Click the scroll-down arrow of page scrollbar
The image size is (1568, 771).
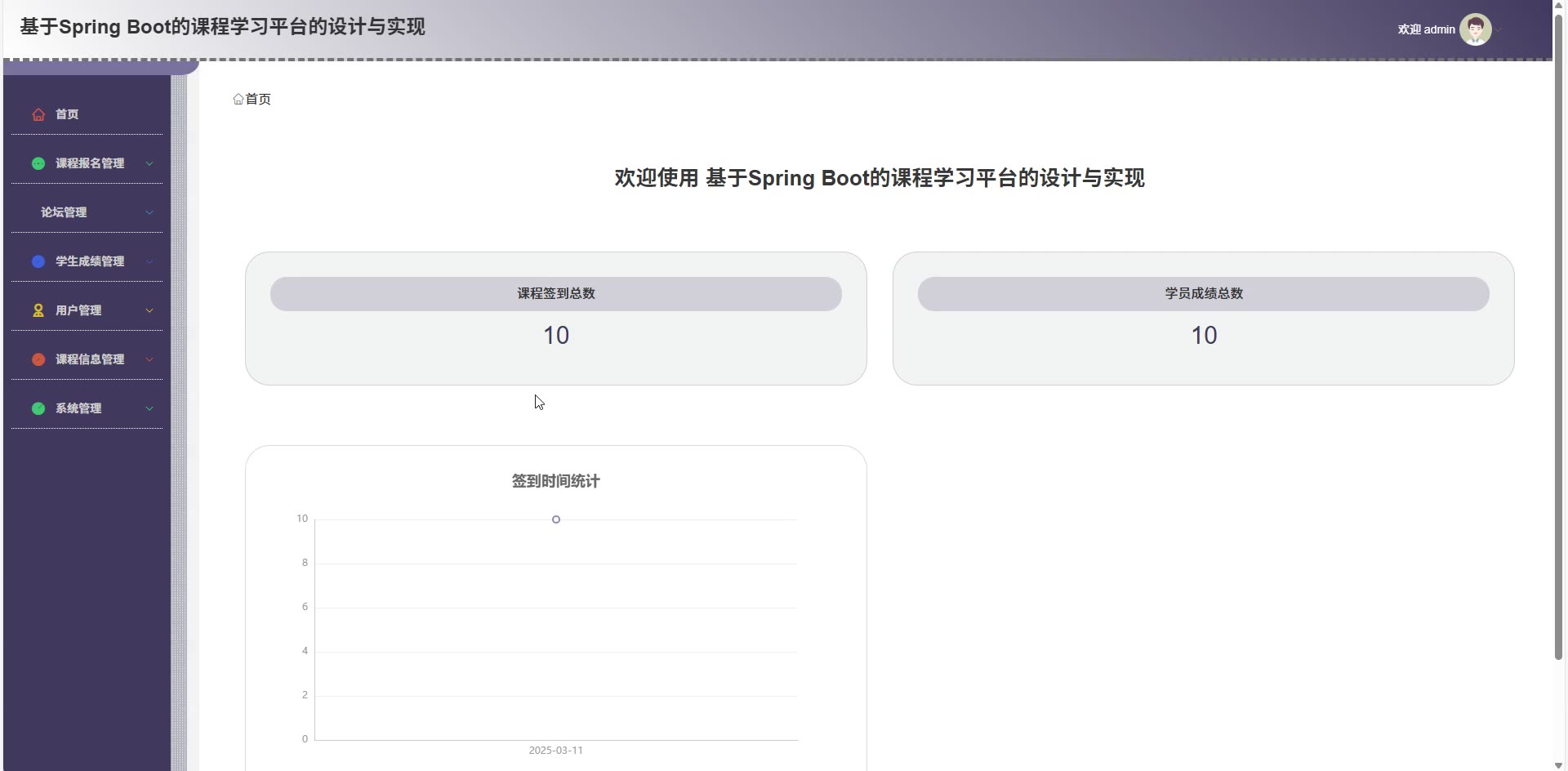(1558, 764)
